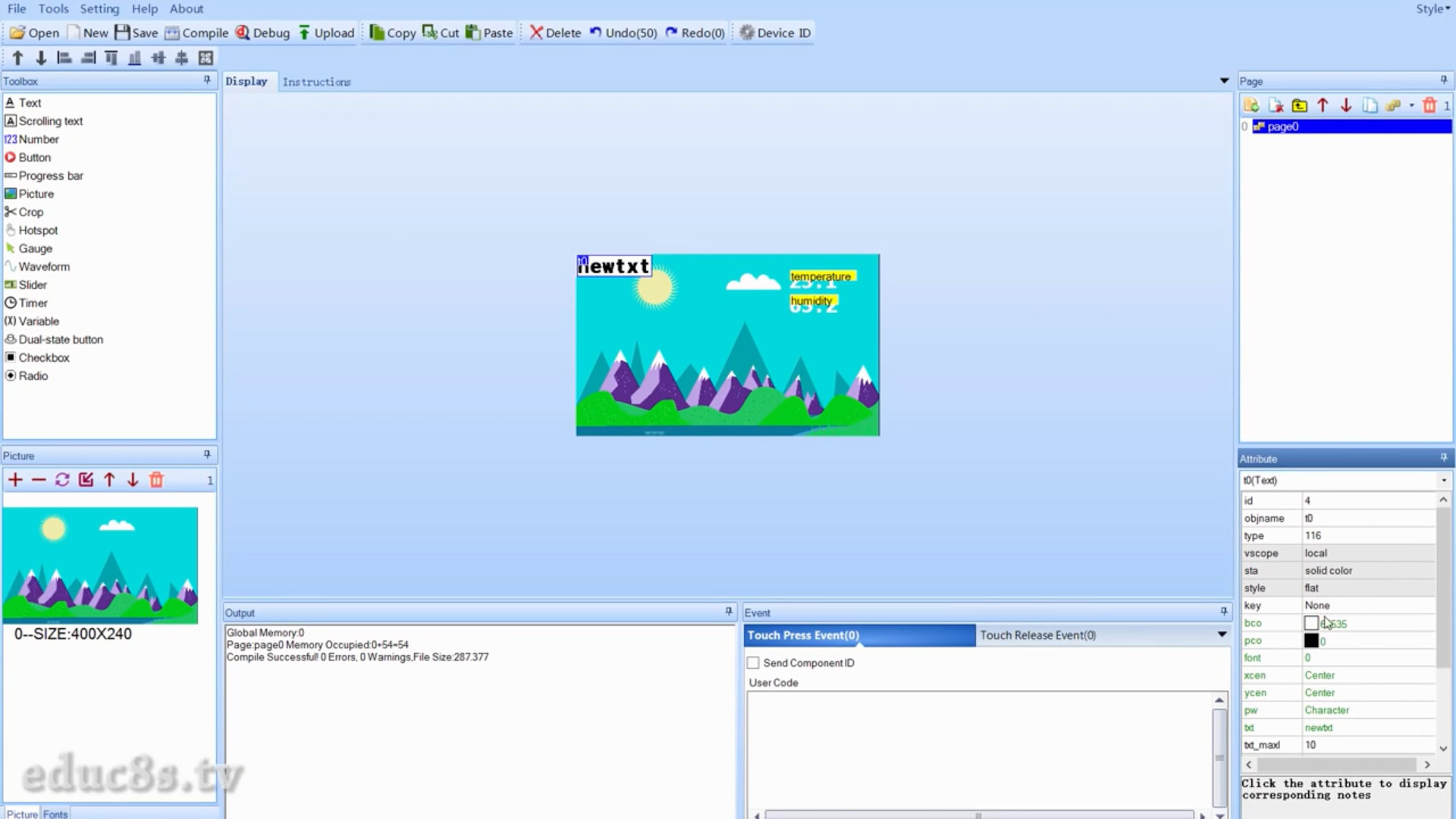
Task: Click the Upload button
Action: (x=326, y=33)
